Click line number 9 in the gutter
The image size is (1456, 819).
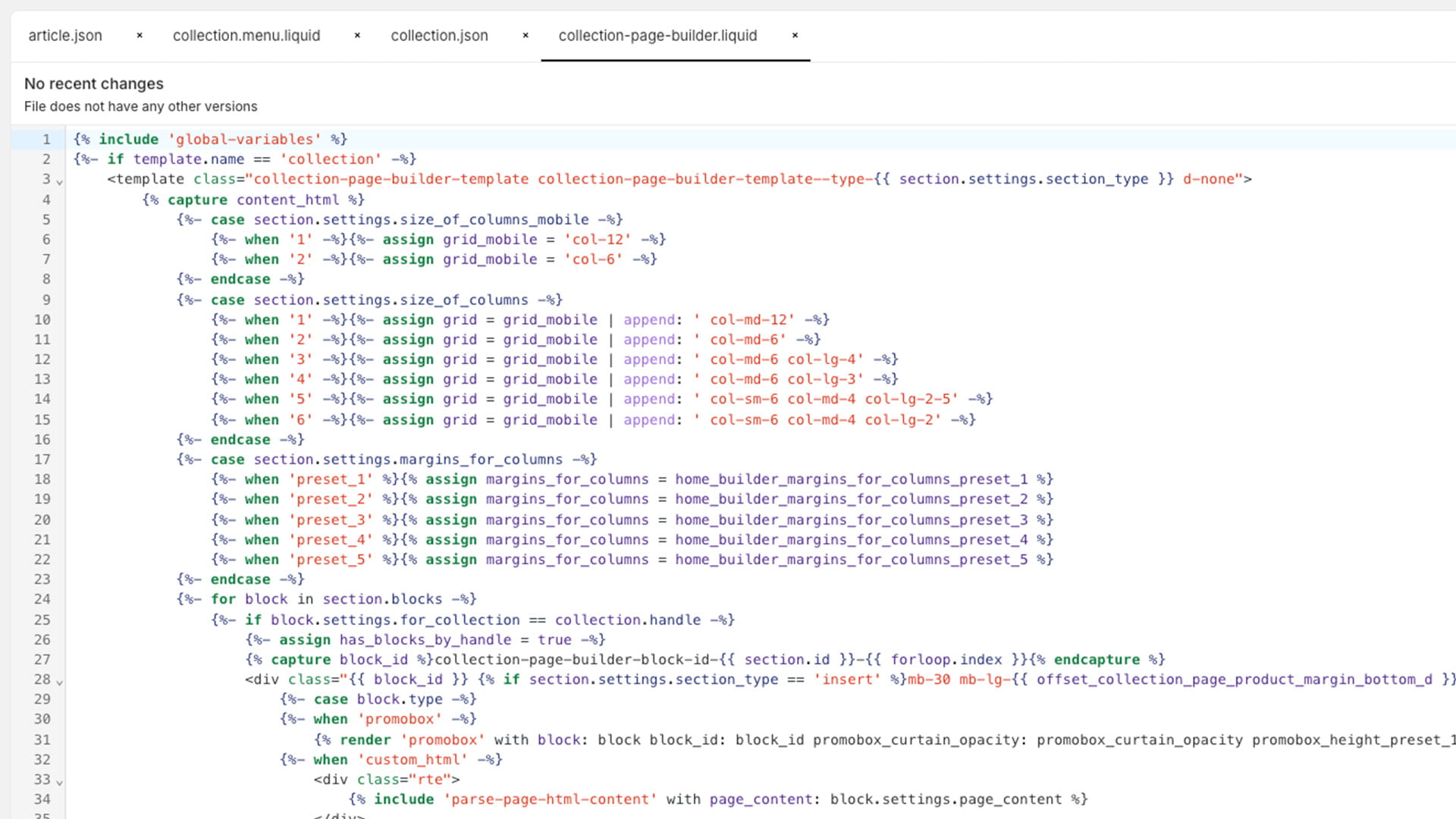point(46,300)
